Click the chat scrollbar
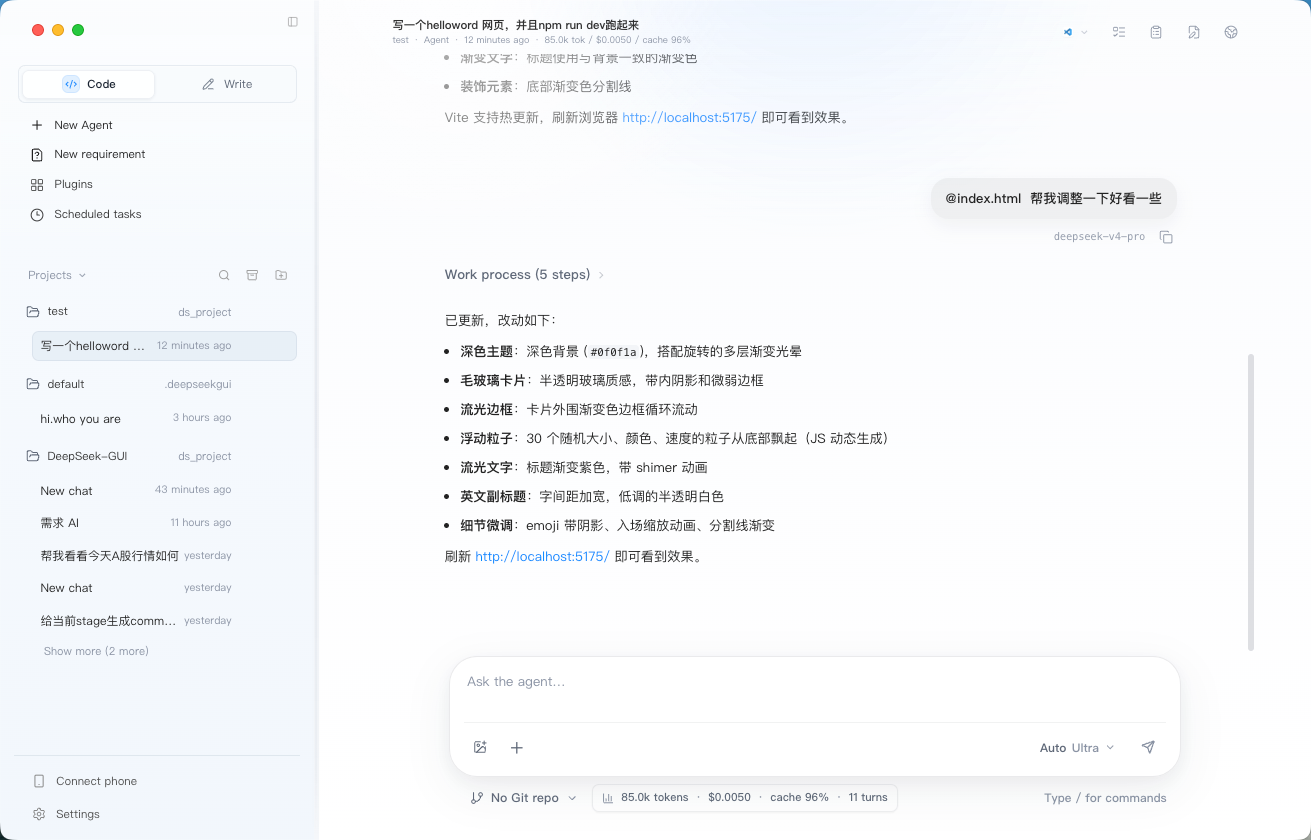1311x840 pixels. click(x=1250, y=502)
